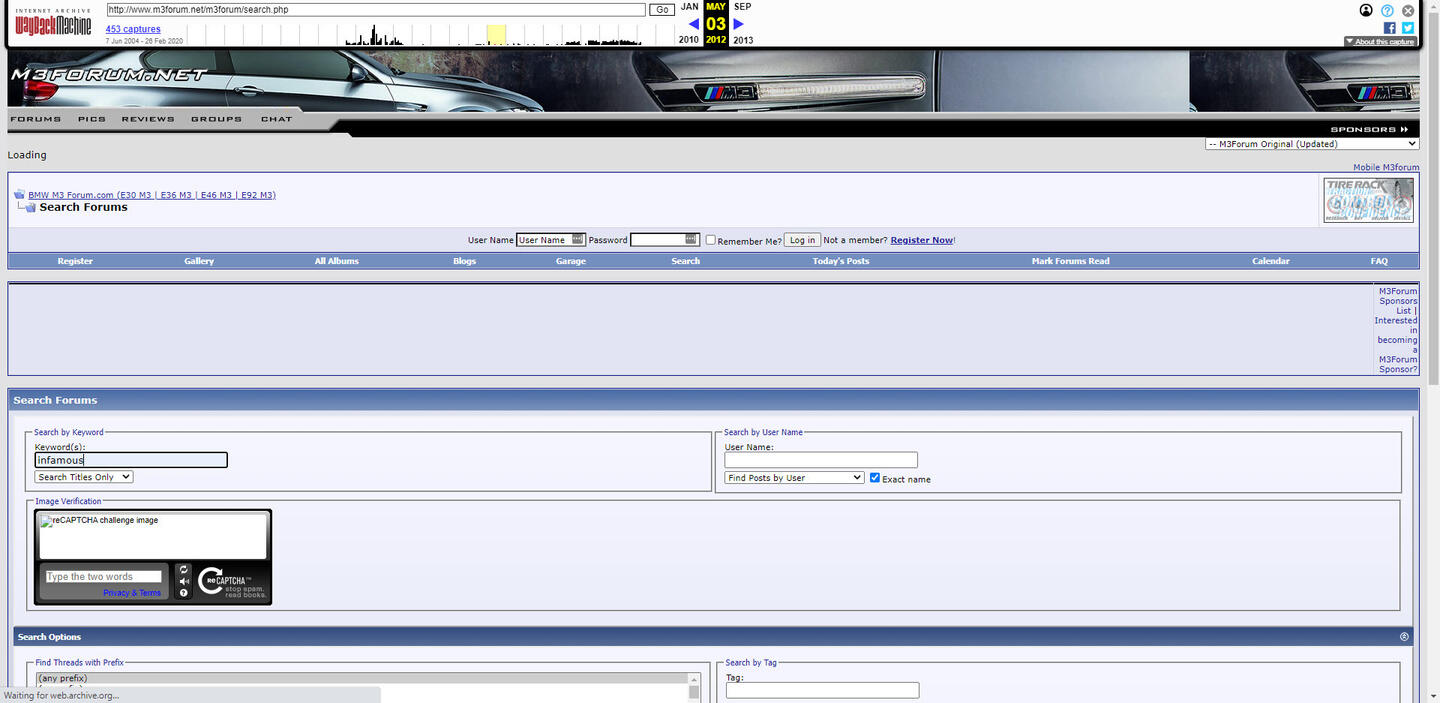The width and height of the screenshot is (1440, 703).
Task: Click the Log in button
Action: (x=802, y=240)
